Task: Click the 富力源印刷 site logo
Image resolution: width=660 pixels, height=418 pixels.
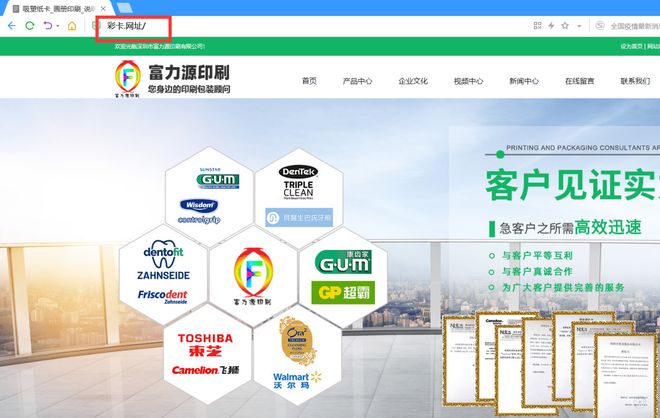Action: (172, 78)
